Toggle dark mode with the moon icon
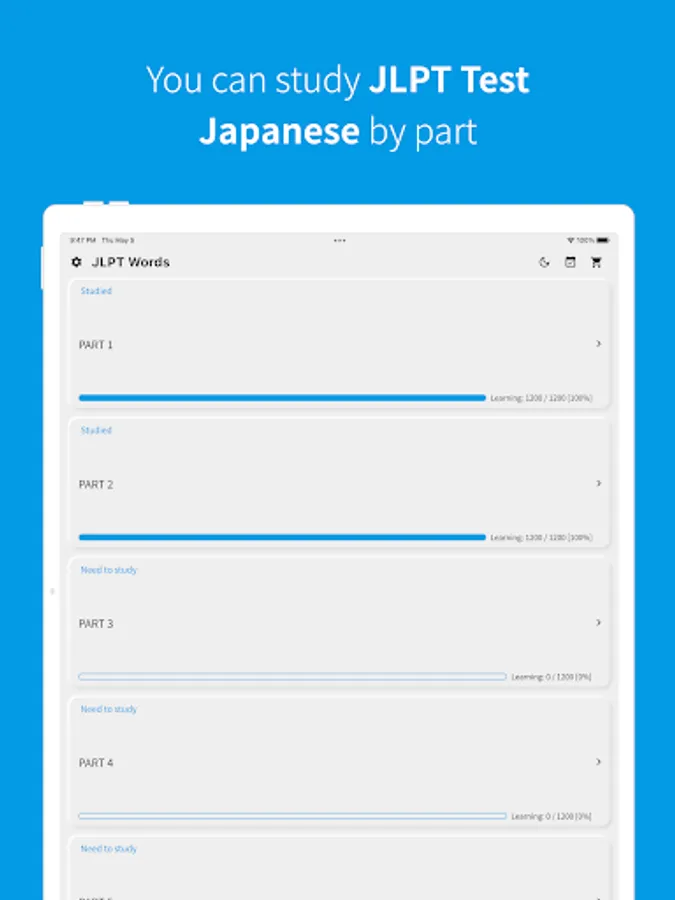This screenshot has height=900, width=675. point(544,262)
